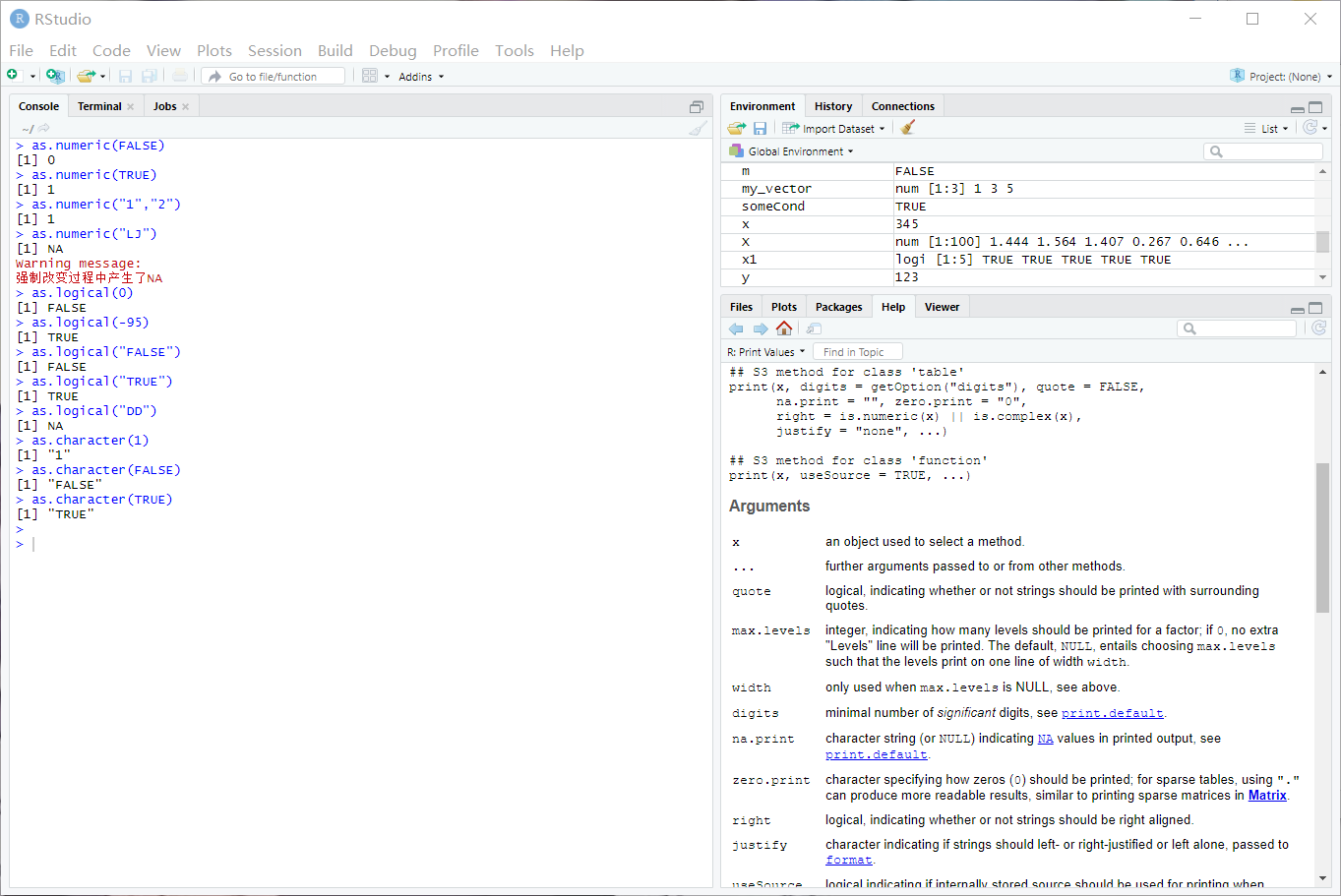
Task: Go forward in Help history
Action: point(760,329)
